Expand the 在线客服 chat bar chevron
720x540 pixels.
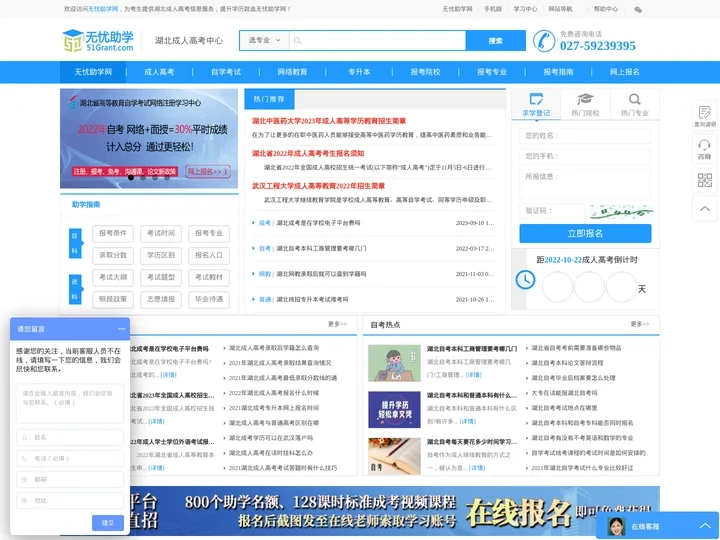click(x=705, y=526)
